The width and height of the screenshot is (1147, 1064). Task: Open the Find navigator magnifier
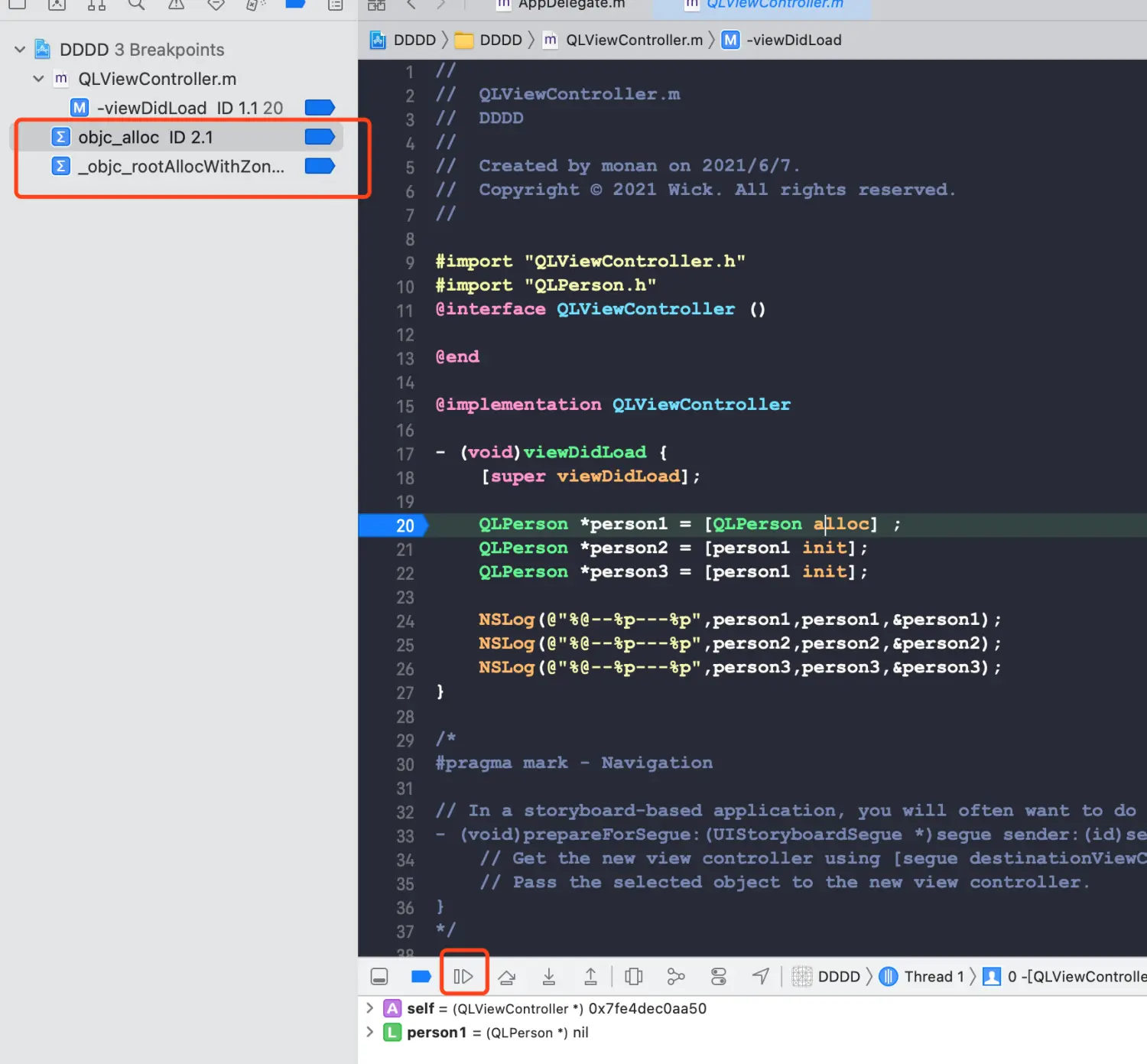click(136, 4)
